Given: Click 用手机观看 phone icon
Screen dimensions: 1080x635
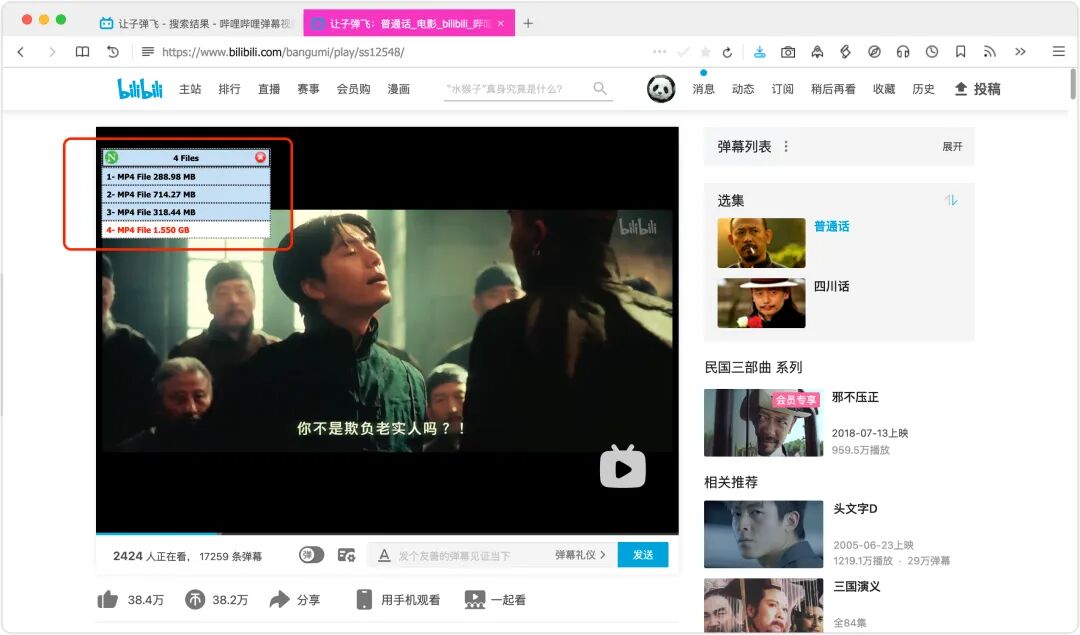Looking at the screenshot, I should click(x=364, y=600).
